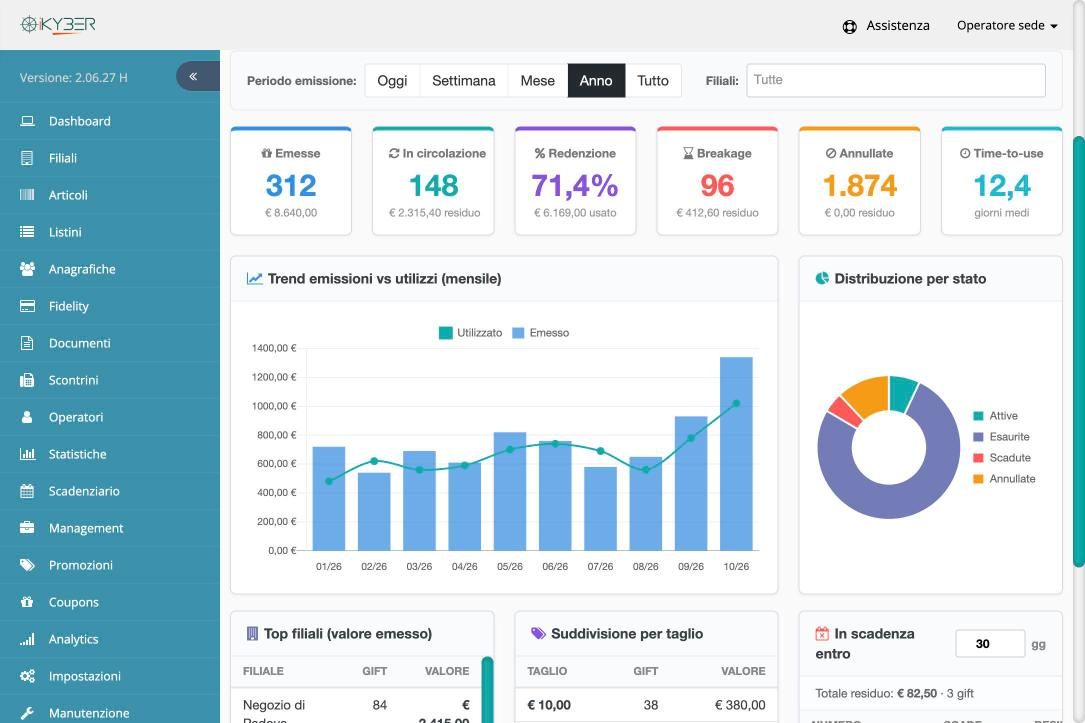Image resolution: width=1085 pixels, height=723 pixels.
Task: Click the Operatori user icon
Action: 27,417
